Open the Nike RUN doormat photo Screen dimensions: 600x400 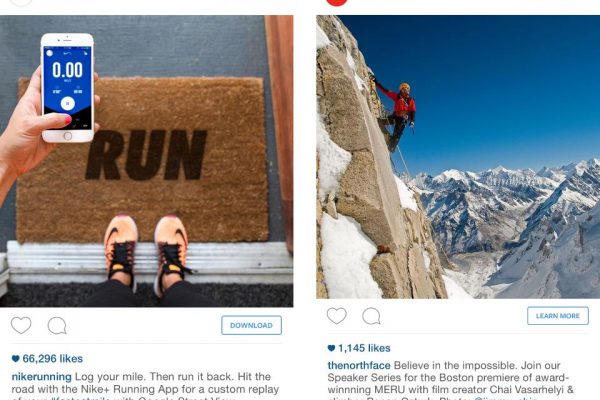point(147,161)
